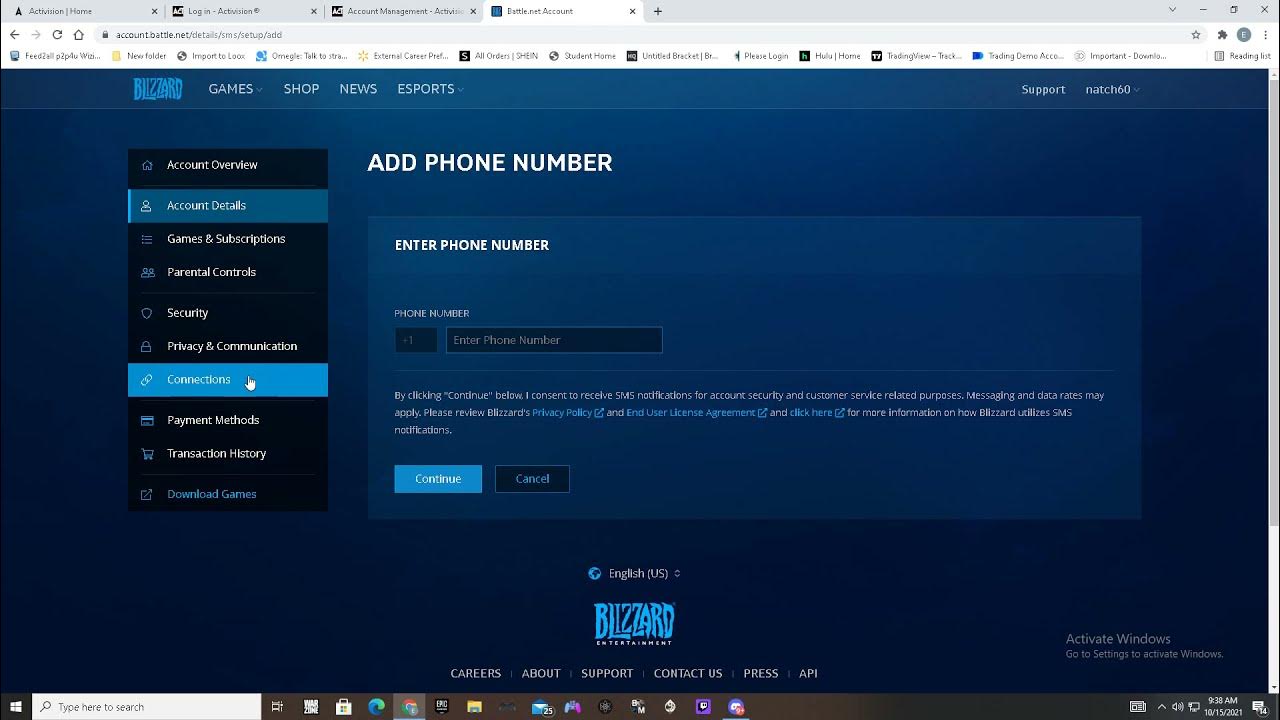
Task: Switch to the Activision | Home tab
Action: point(86,11)
